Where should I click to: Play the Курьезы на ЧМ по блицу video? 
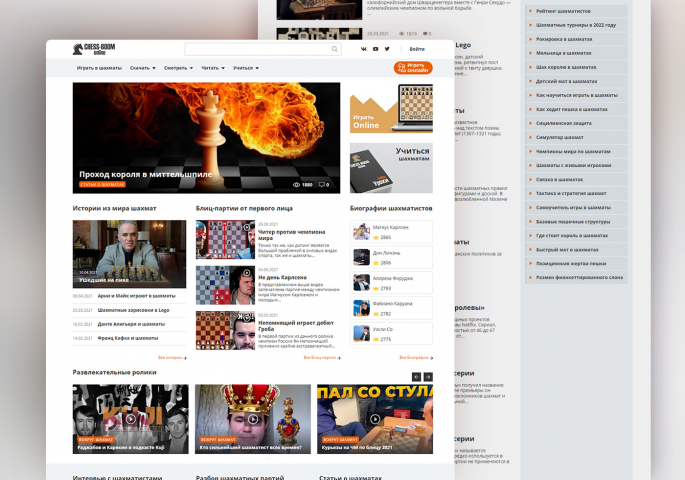click(x=375, y=419)
